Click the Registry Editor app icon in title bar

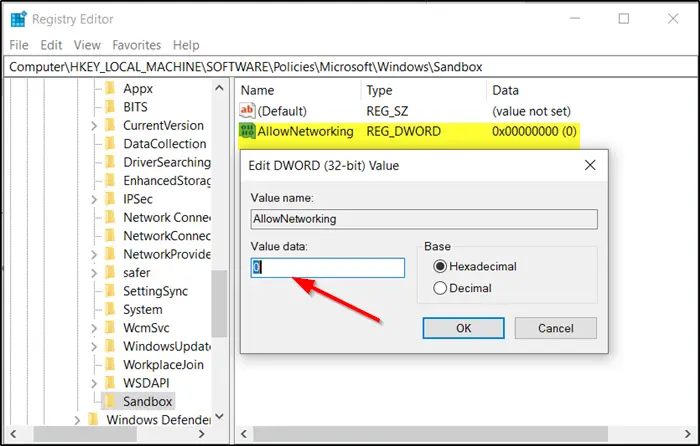pyautogui.click(x=18, y=19)
